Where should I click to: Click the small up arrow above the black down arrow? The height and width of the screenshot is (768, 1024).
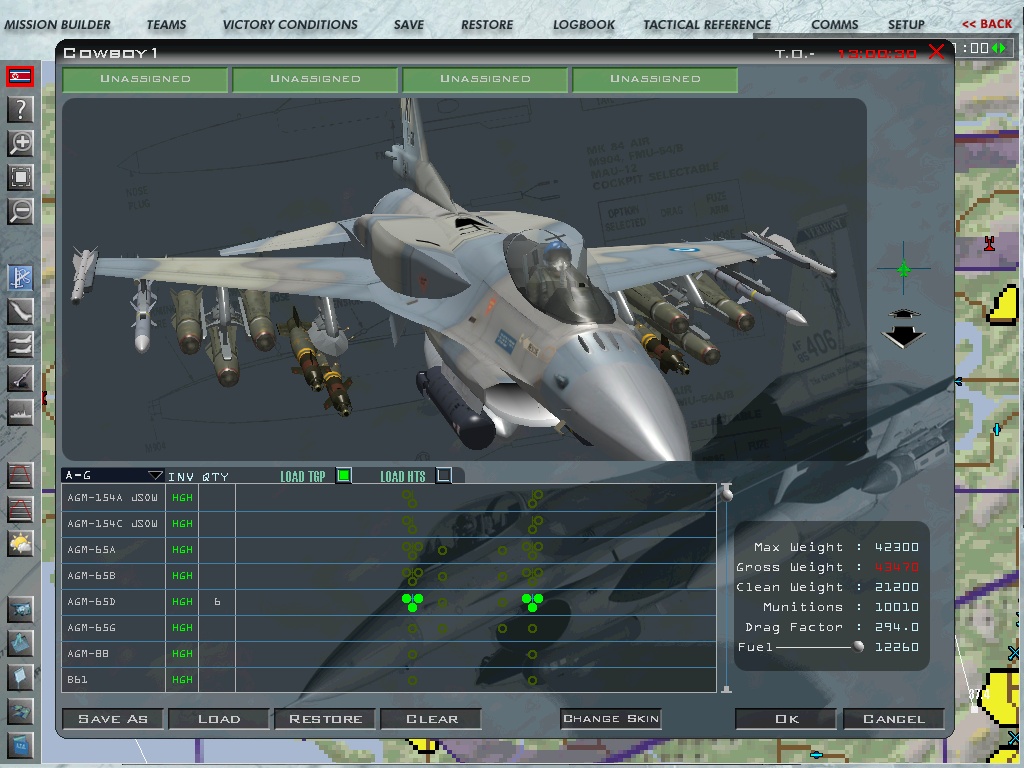pos(903,313)
